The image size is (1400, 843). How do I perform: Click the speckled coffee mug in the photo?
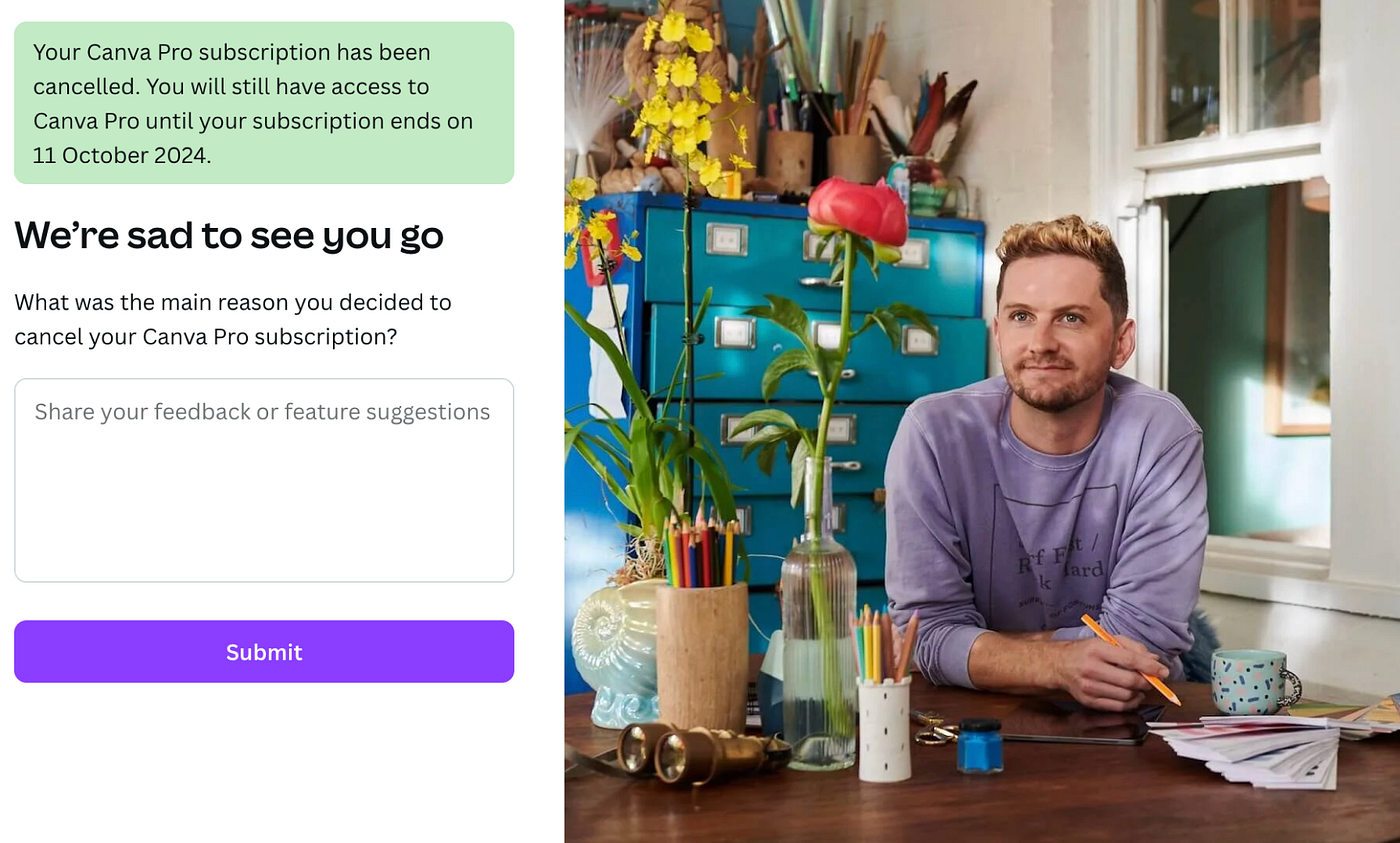click(1254, 681)
